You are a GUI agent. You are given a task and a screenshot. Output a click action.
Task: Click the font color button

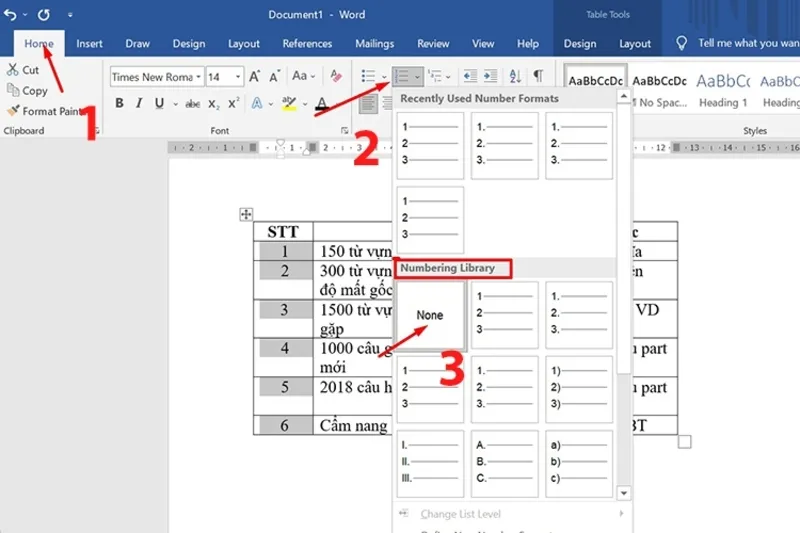pyautogui.click(x=322, y=103)
